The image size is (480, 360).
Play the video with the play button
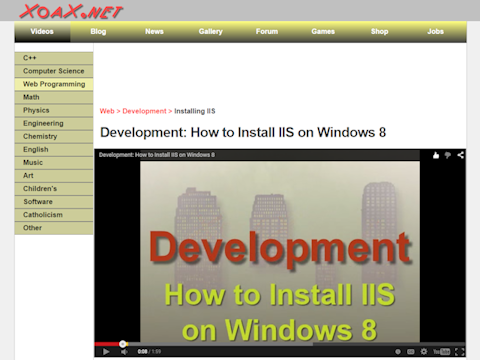[x=106, y=351]
